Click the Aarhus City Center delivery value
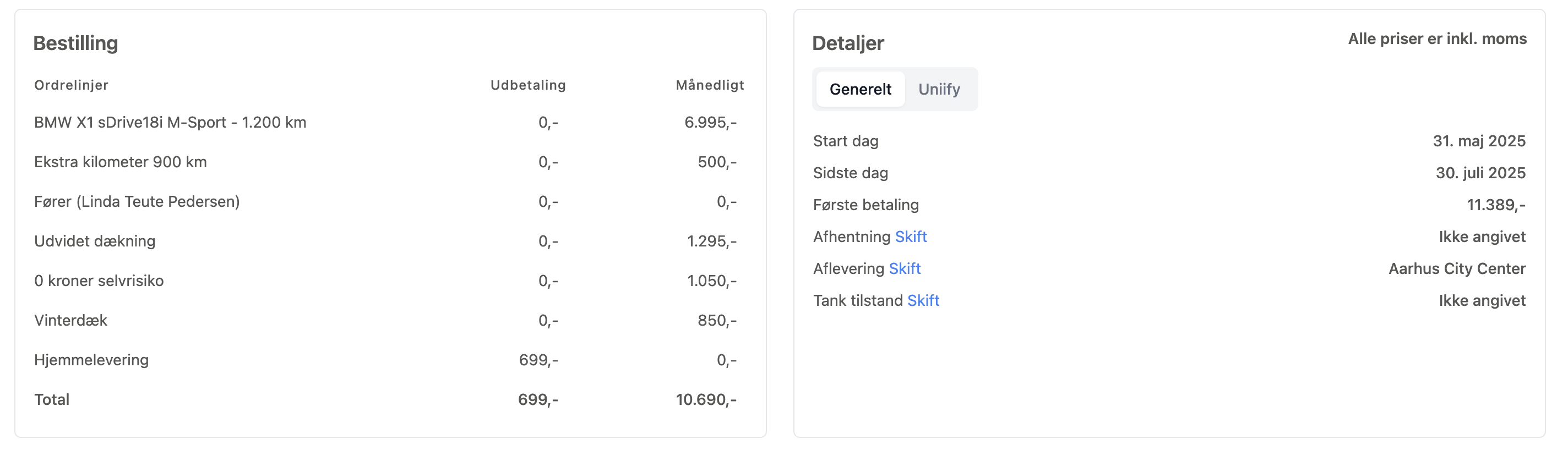 (x=1457, y=269)
